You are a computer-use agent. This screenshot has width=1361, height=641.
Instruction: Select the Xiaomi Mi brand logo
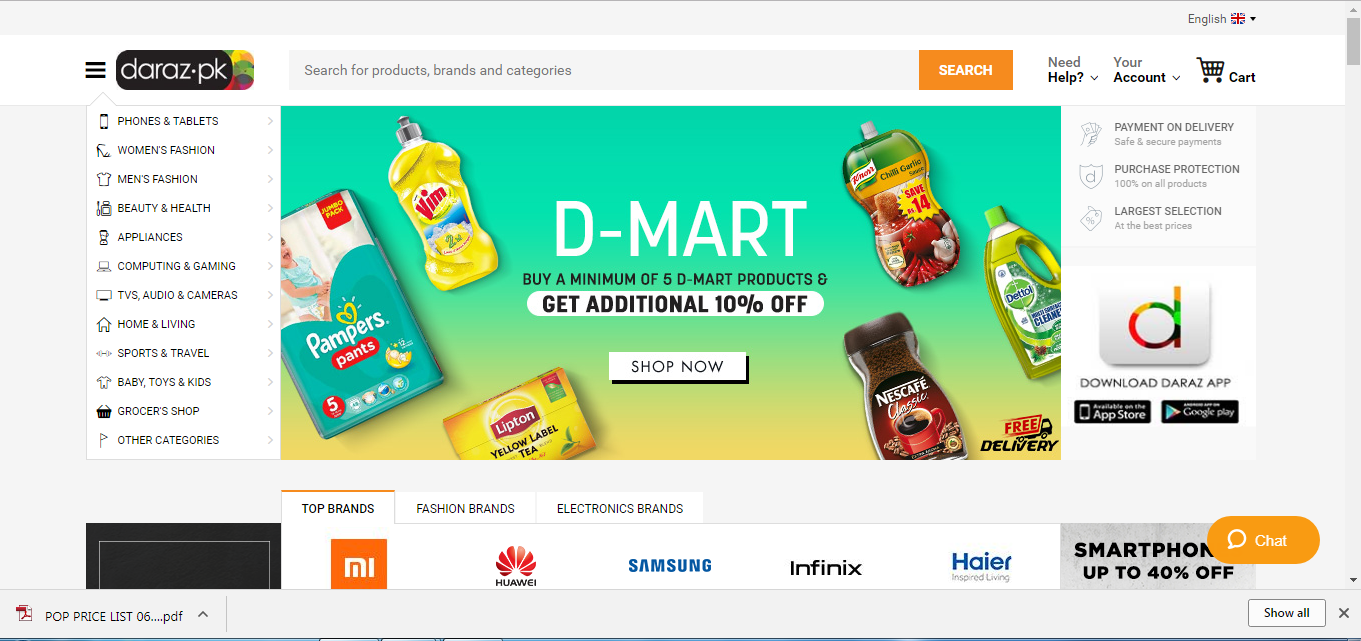point(359,565)
